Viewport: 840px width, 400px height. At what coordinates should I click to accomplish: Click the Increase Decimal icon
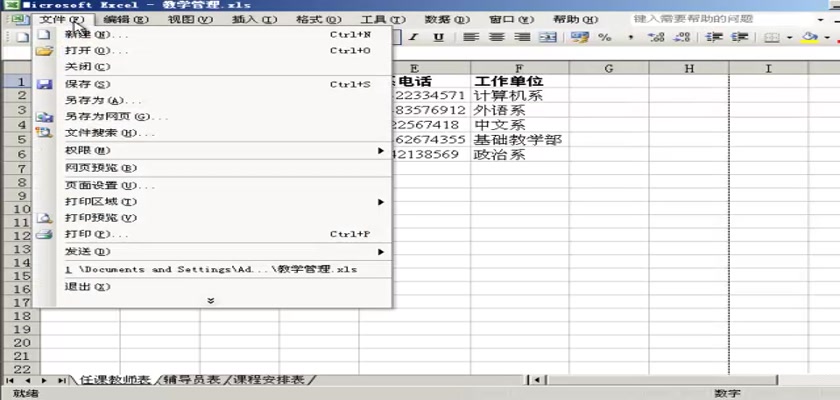coord(656,37)
